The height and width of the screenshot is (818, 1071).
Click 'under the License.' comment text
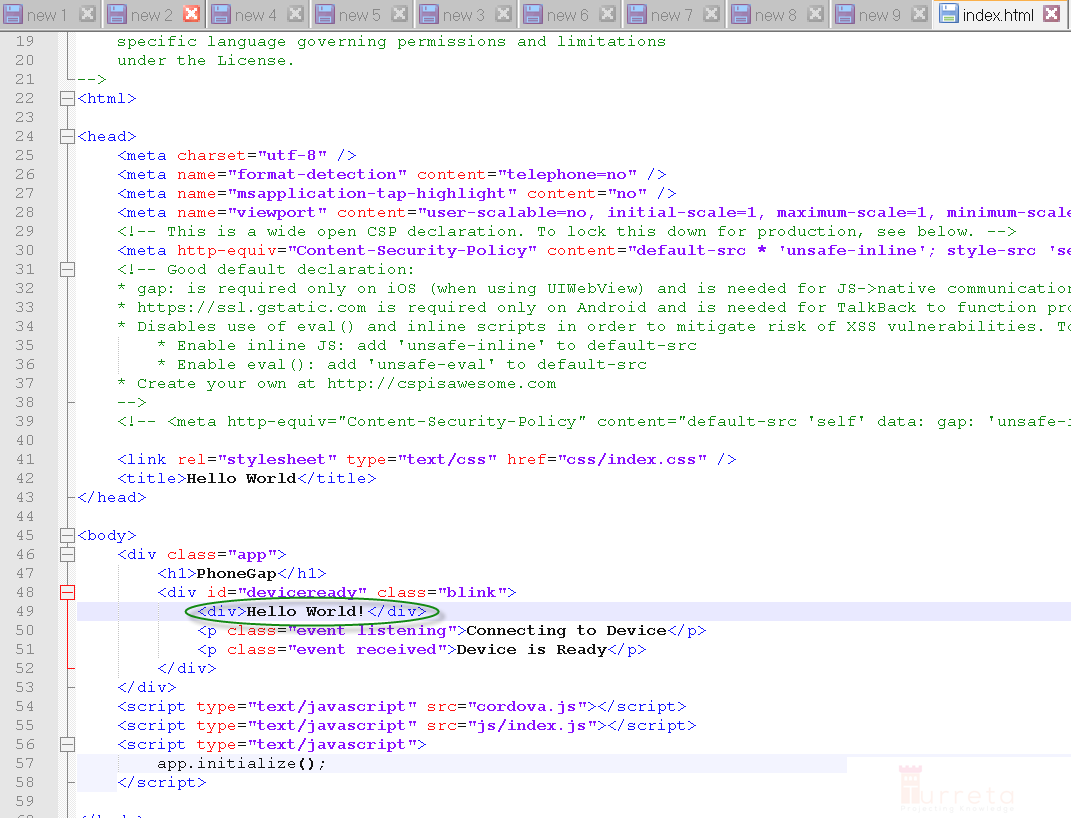click(206, 61)
